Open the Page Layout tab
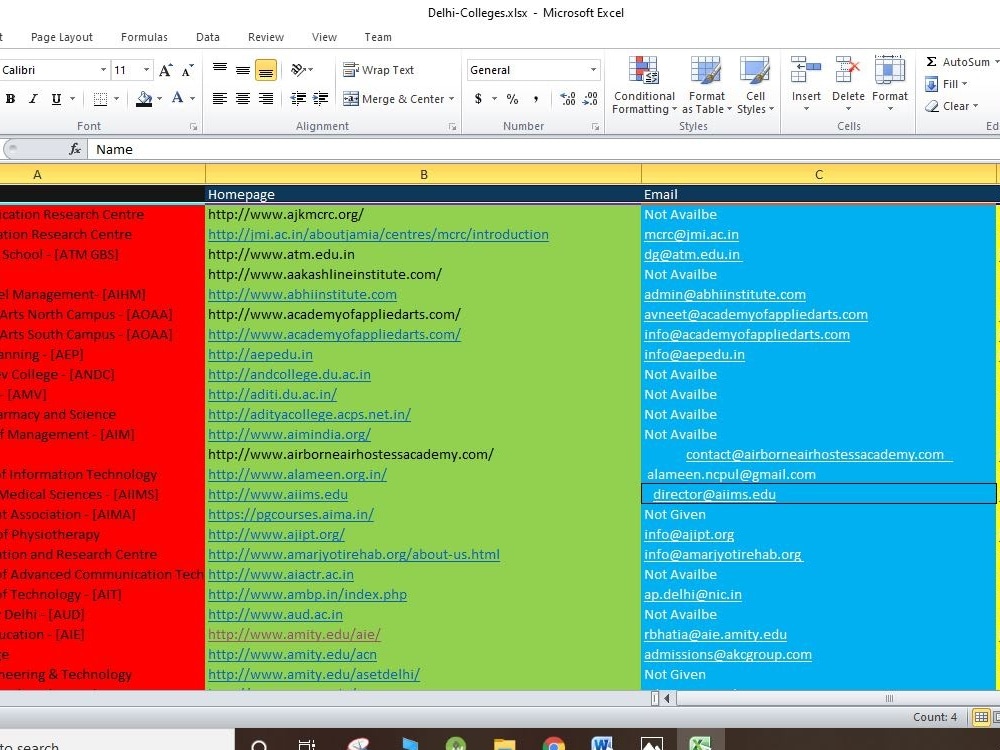 click(x=62, y=37)
